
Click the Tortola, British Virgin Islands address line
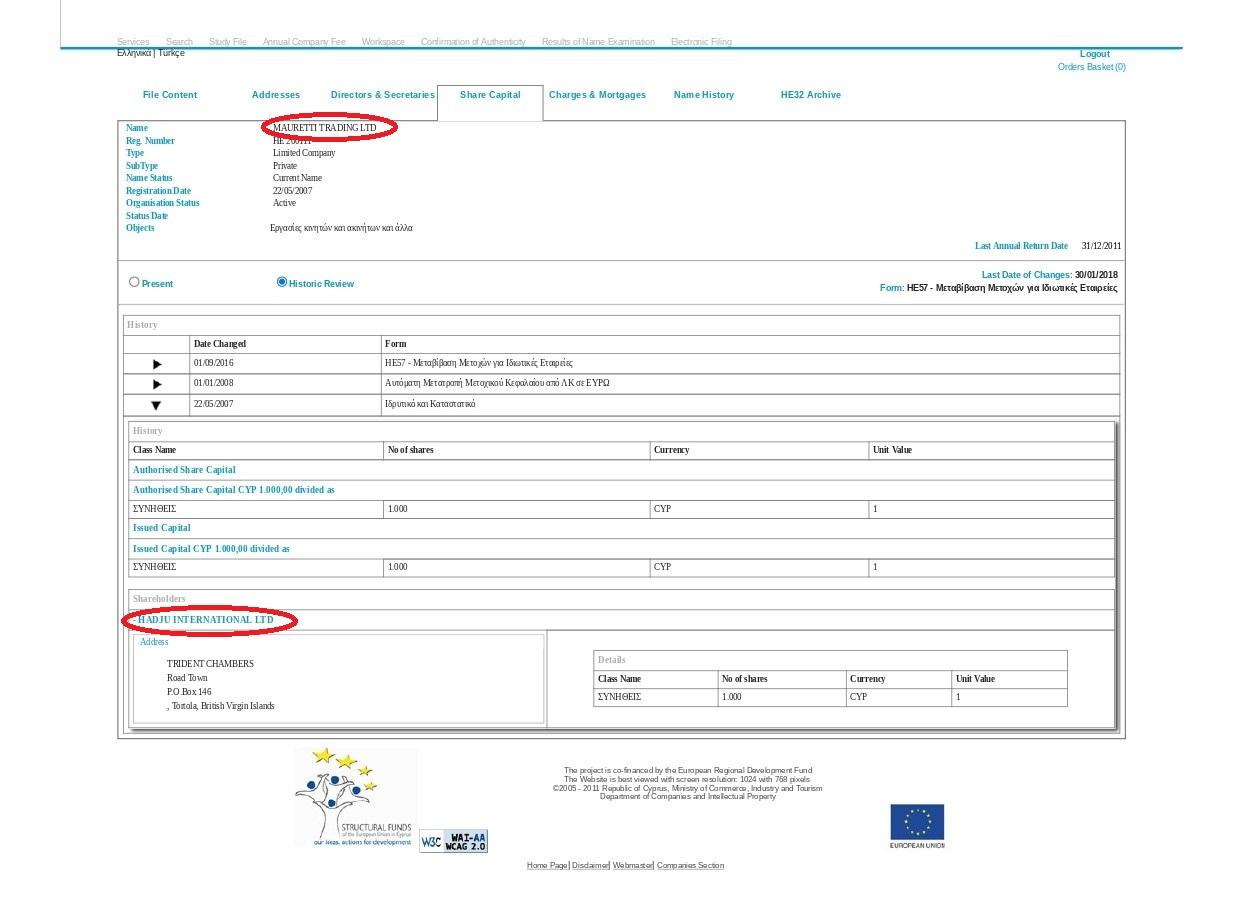coord(221,706)
